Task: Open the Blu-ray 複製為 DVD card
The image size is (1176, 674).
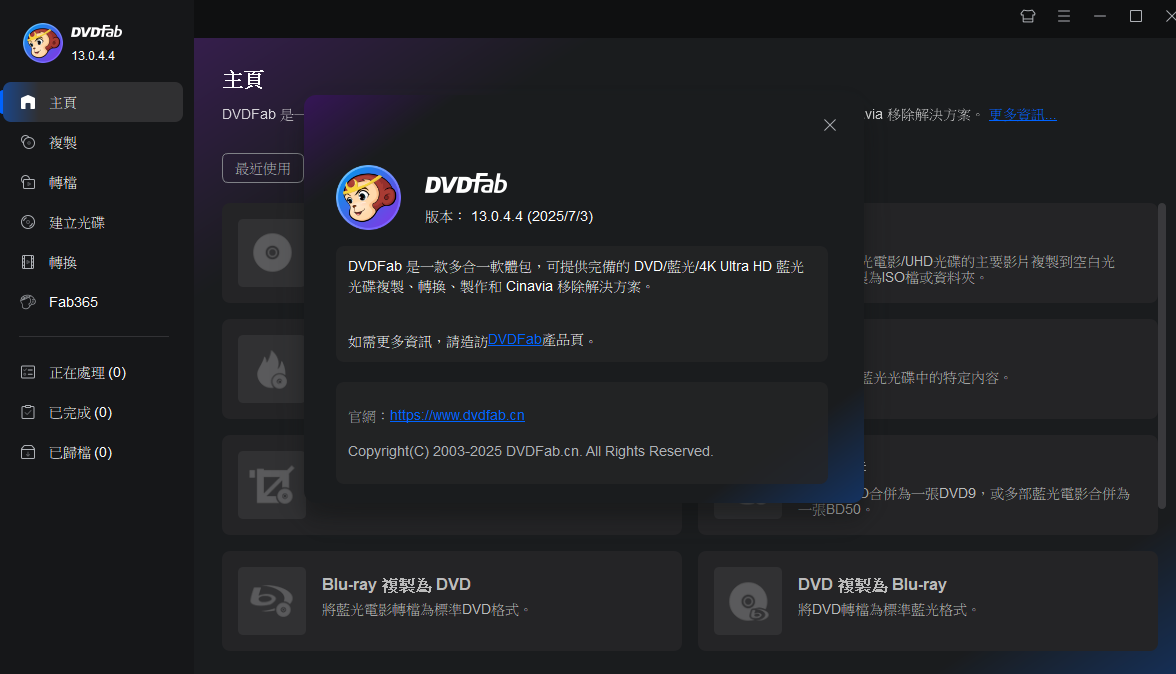Action: tap(452, 601)
